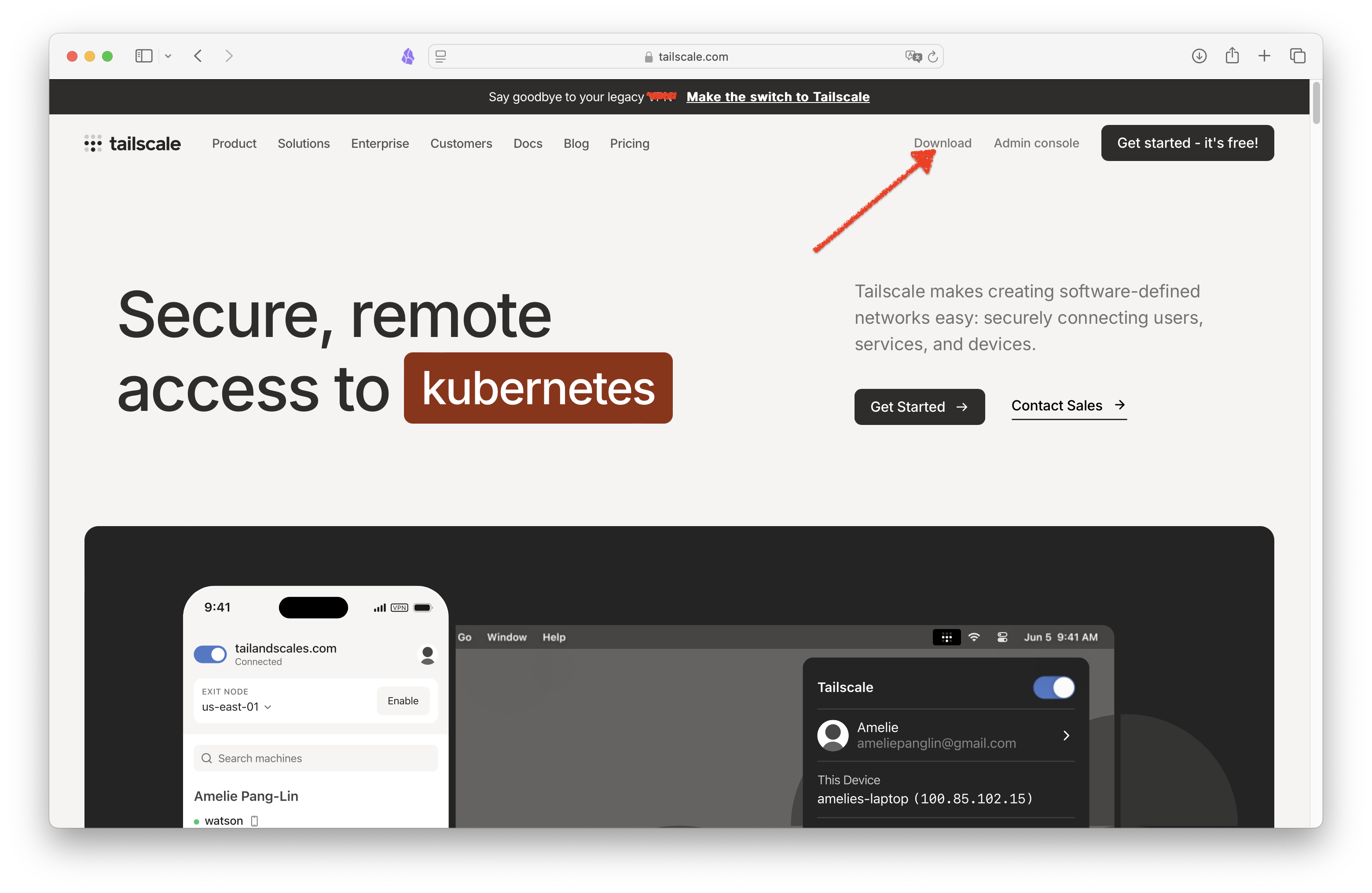Show the Safari sidebar
The width and height of the screenshot is (1372, 893).
pos(143,56)
